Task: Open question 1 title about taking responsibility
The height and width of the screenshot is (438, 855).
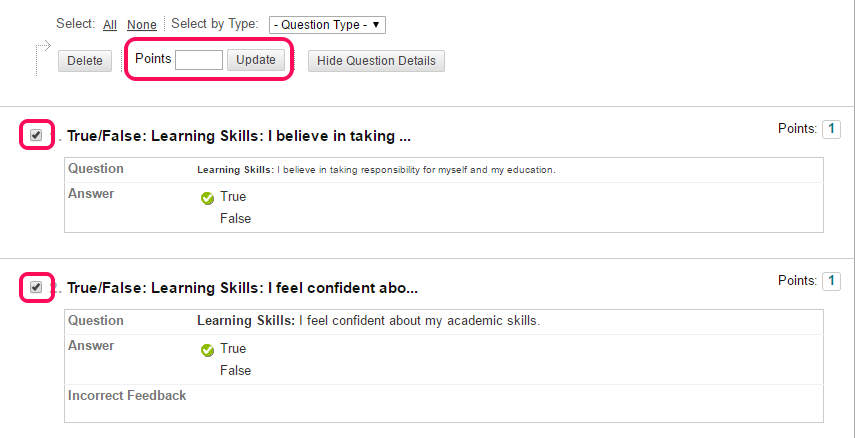Action: 239,136
